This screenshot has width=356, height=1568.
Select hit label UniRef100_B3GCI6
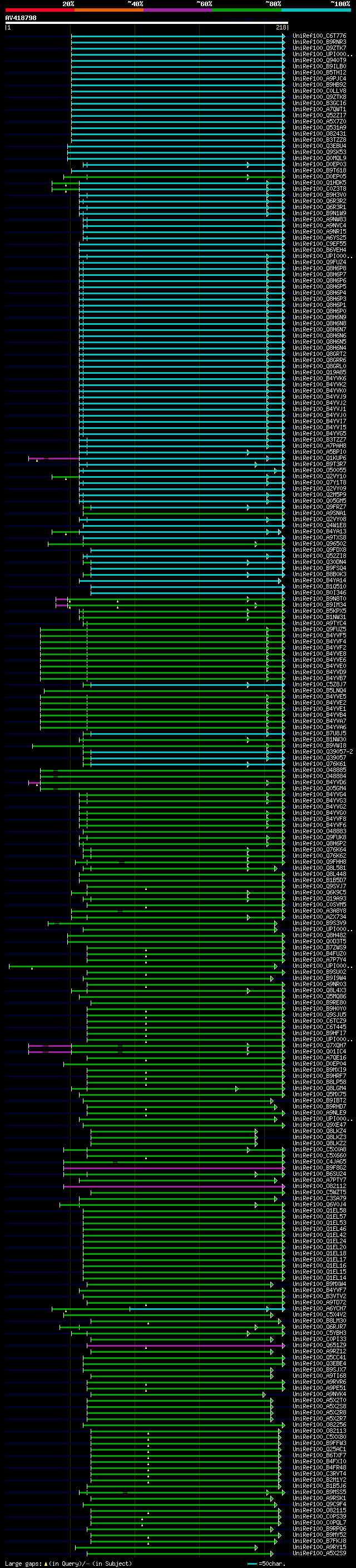point(319,103)
